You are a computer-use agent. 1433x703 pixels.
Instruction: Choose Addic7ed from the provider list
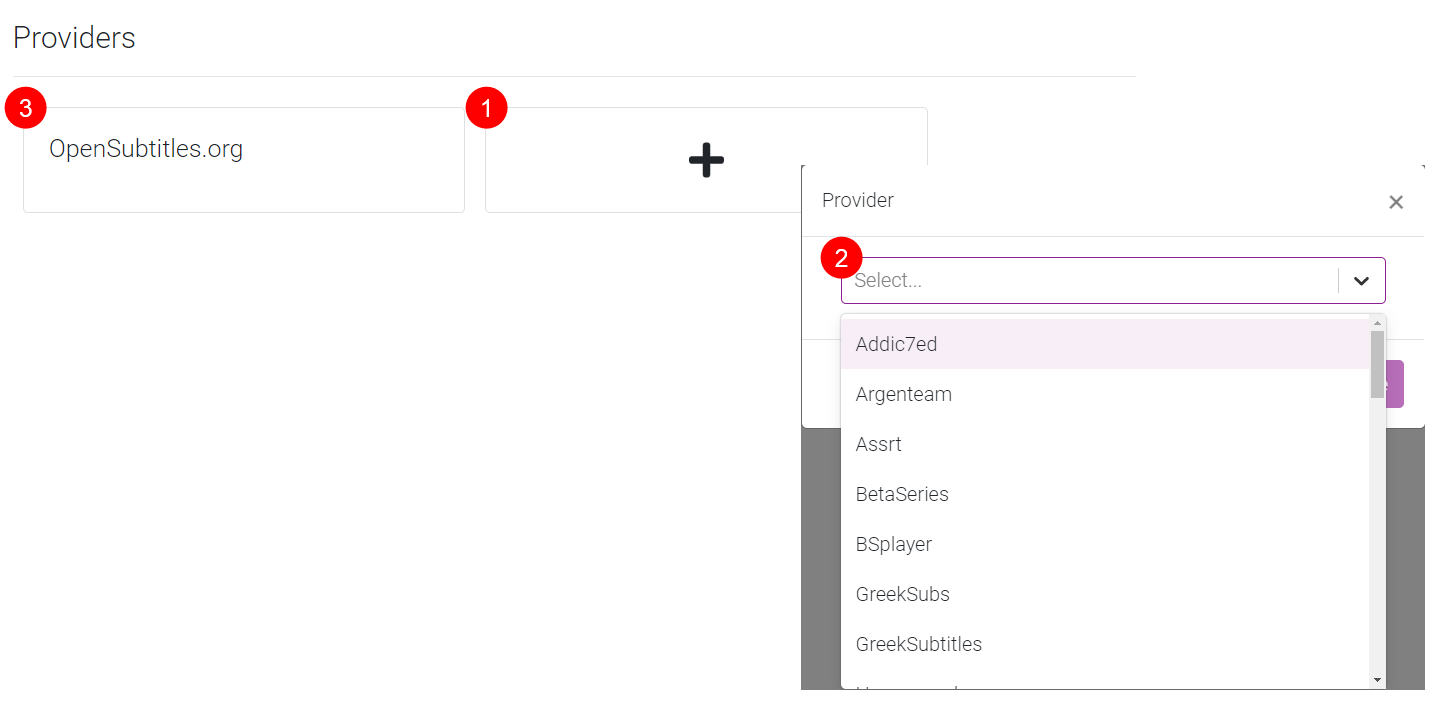point(896,344)
